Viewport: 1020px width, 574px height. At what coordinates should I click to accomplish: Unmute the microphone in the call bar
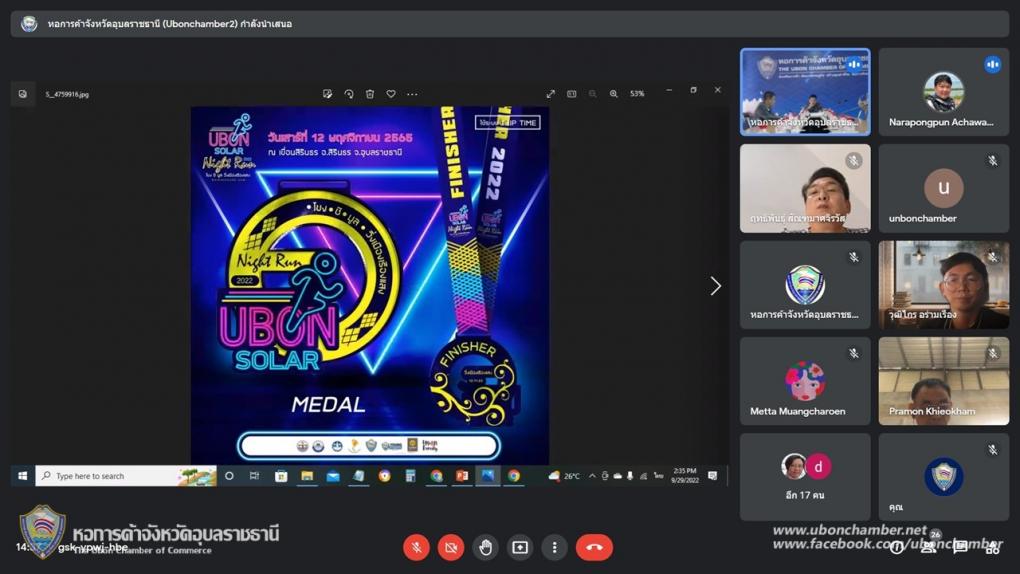click(x=416, y=547)
